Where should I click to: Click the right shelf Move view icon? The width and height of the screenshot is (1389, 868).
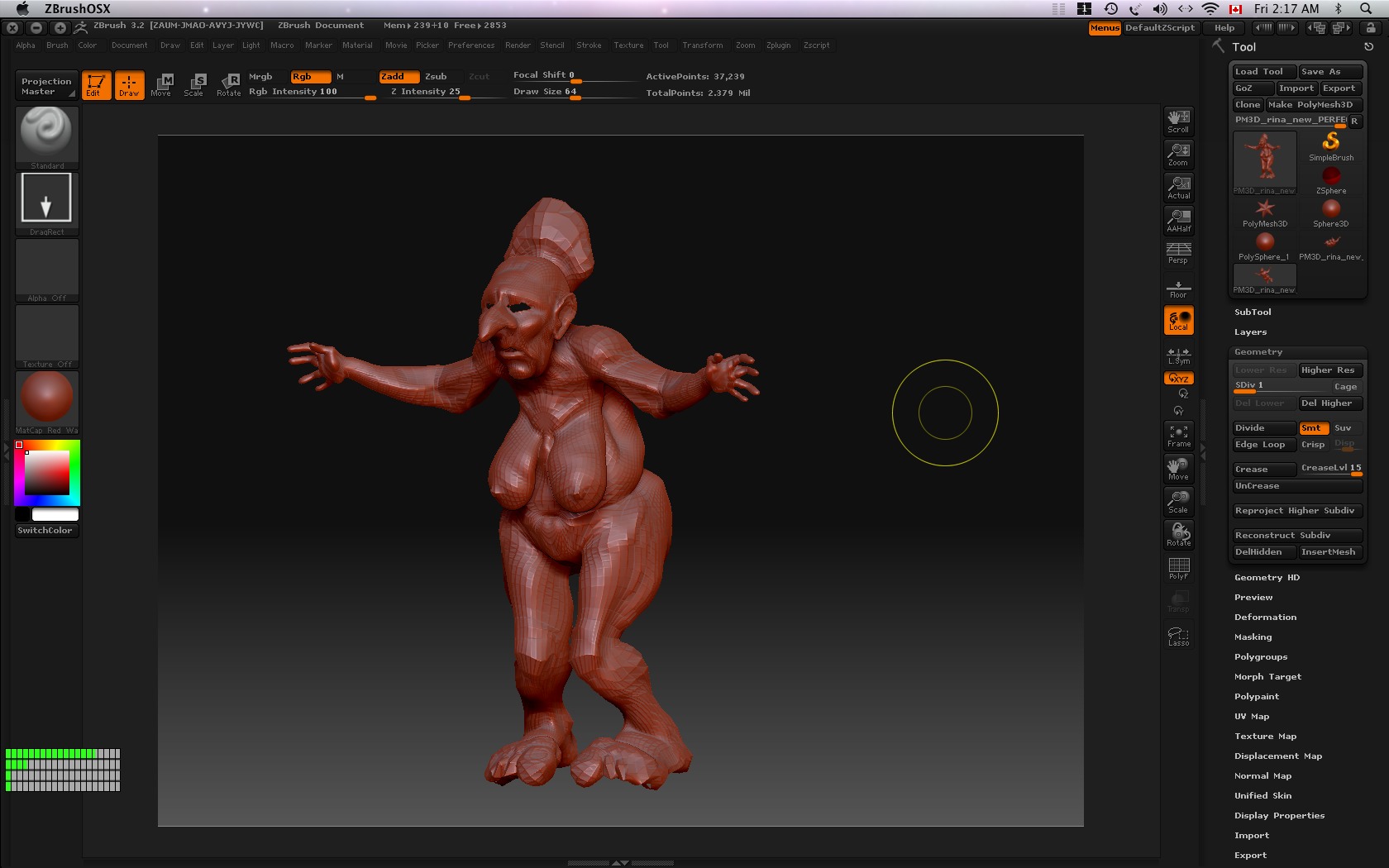coord(1178,469)
